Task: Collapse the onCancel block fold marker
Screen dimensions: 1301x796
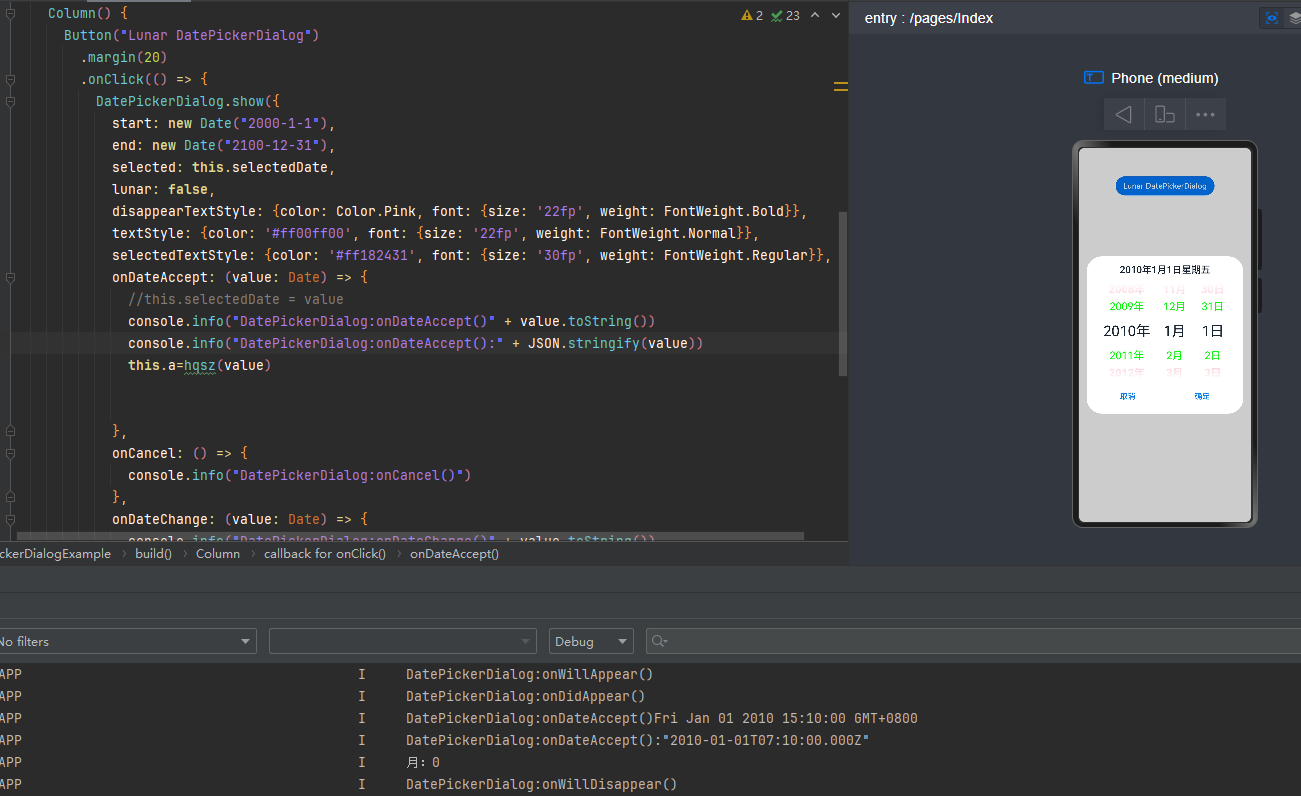Action: point(10,453)
